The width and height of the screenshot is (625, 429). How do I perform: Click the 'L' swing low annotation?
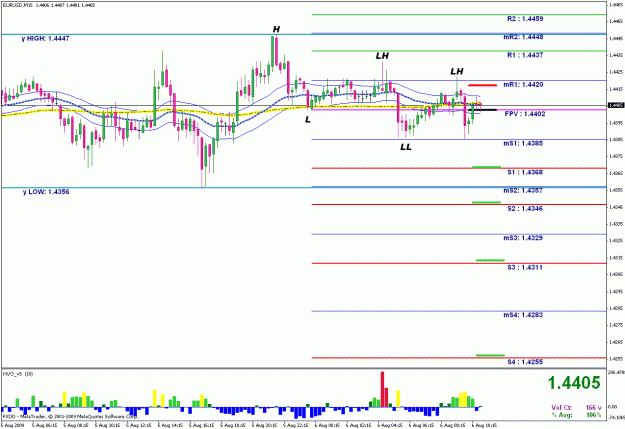click(x=308, y=119)
